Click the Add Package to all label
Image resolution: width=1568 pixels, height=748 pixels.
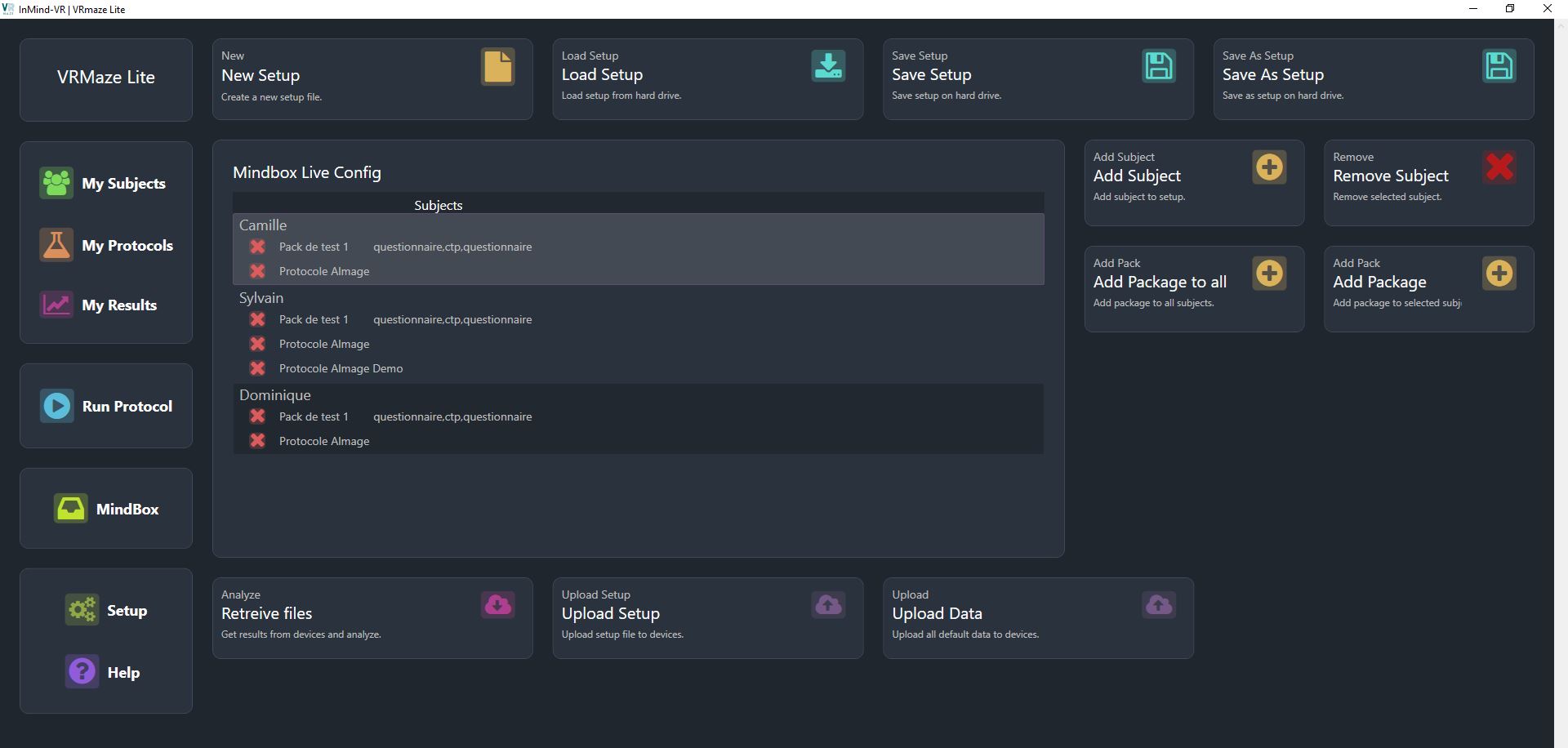click(x=1160, y=282)
